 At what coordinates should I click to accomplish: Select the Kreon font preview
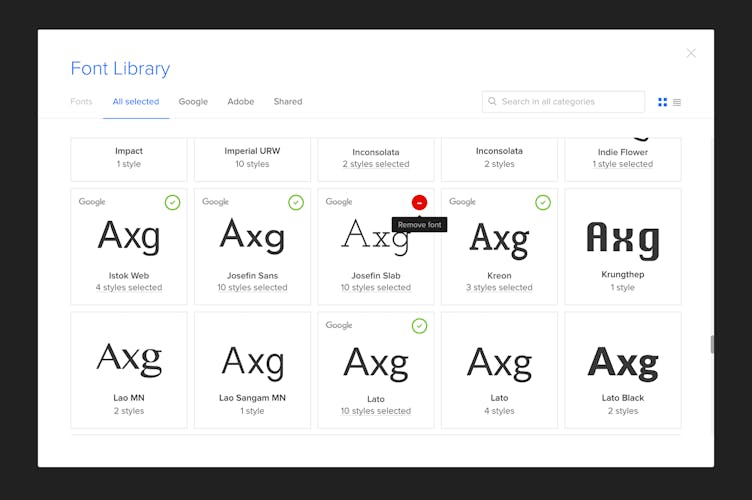coord(499,240)
